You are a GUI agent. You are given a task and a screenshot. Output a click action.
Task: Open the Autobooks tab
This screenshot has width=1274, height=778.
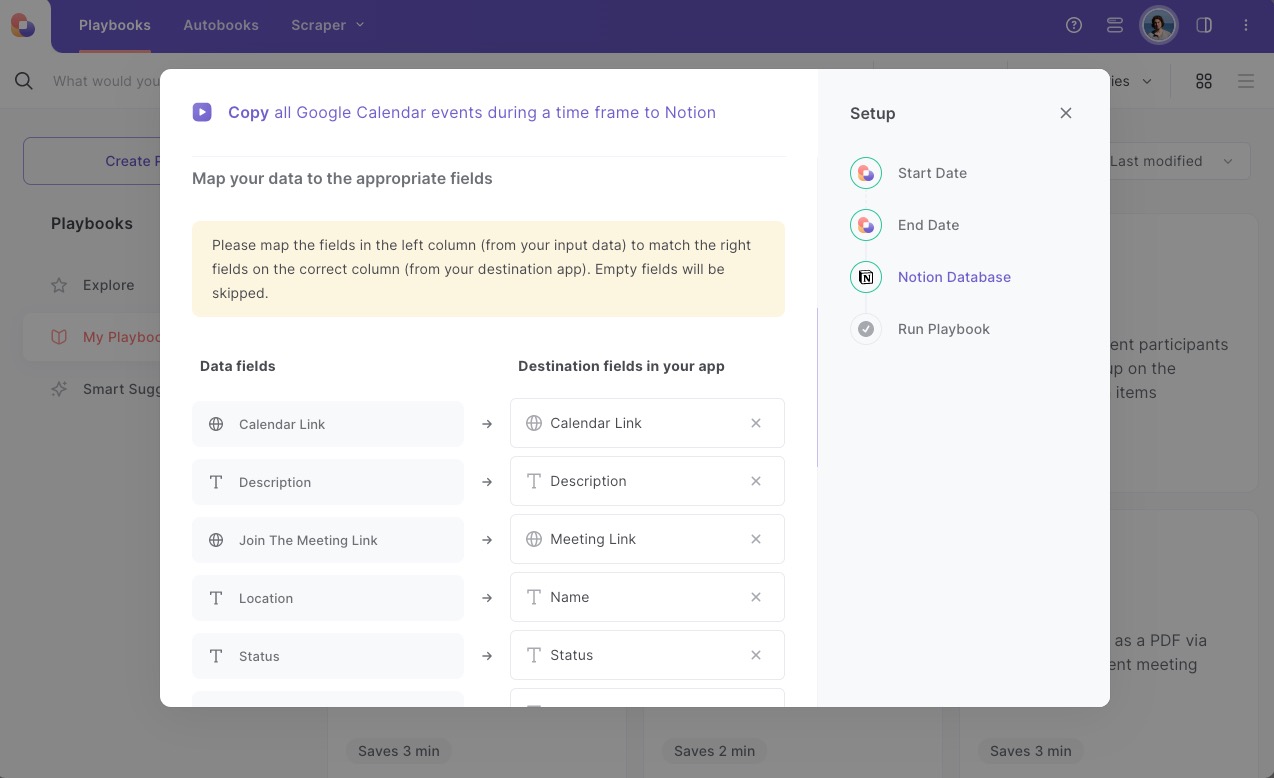[221, 25]
